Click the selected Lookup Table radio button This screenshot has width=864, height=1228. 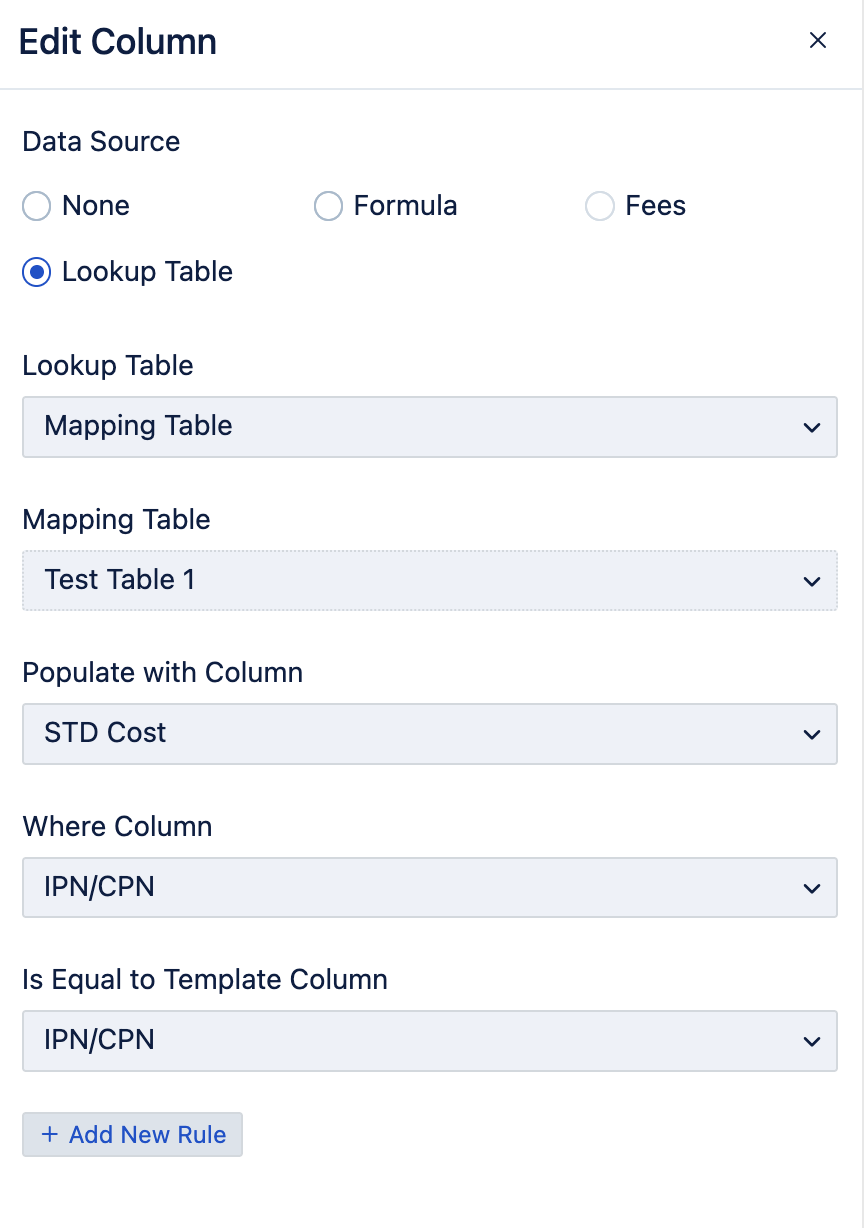click(36, 272)
